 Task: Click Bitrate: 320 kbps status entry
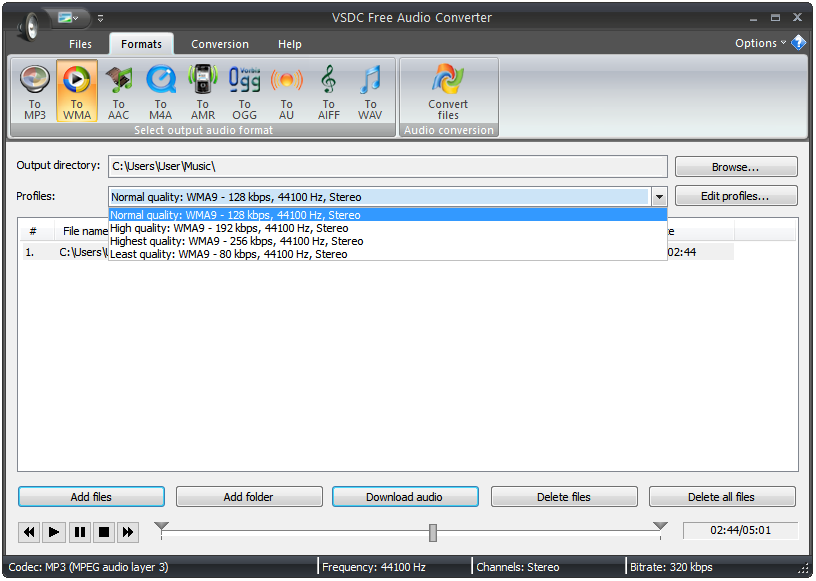point(671,567)
